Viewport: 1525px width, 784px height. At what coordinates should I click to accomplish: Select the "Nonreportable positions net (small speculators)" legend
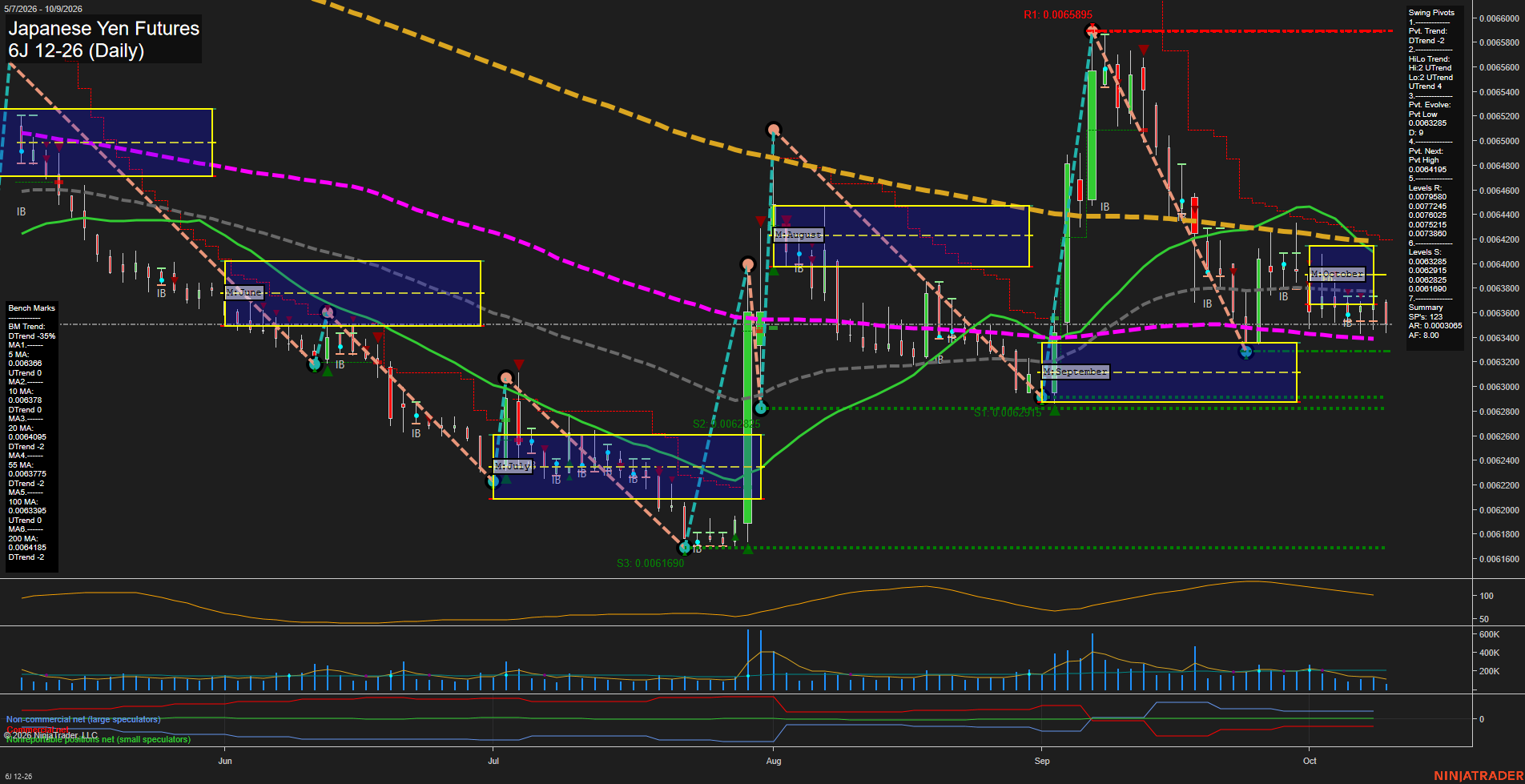pos(99,739)
